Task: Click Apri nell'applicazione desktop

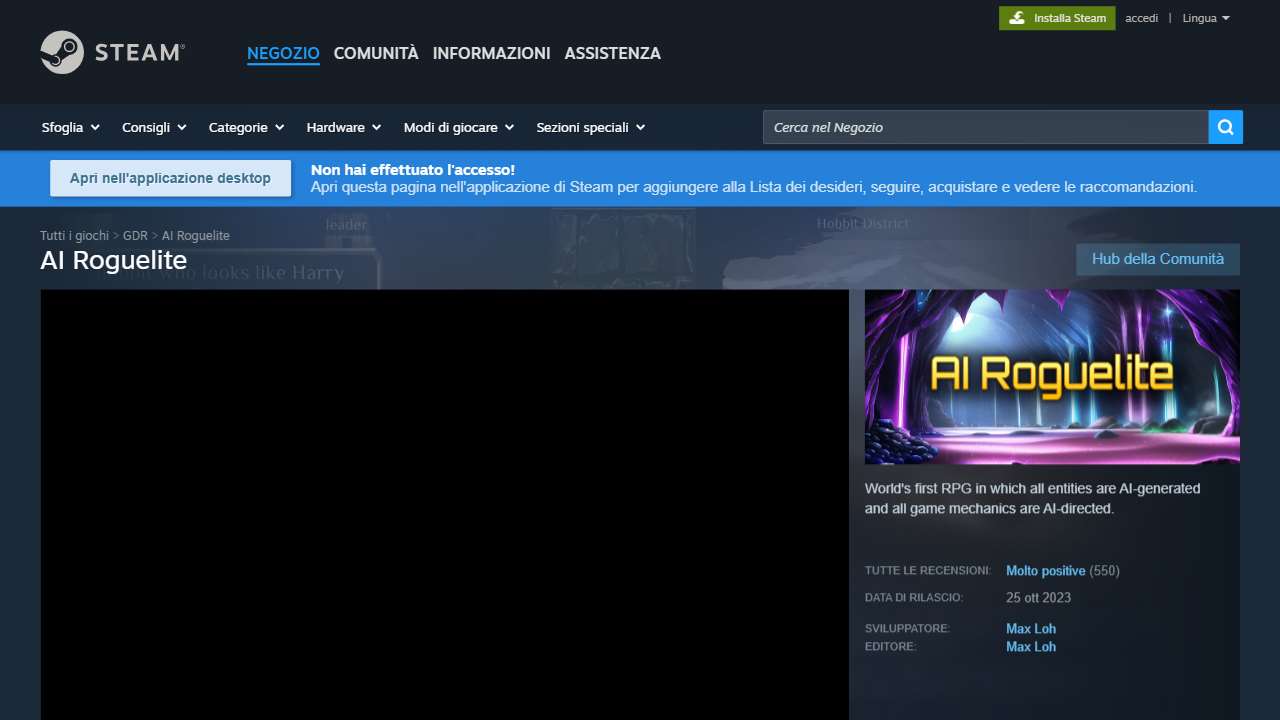Action: tap(170, 178)
